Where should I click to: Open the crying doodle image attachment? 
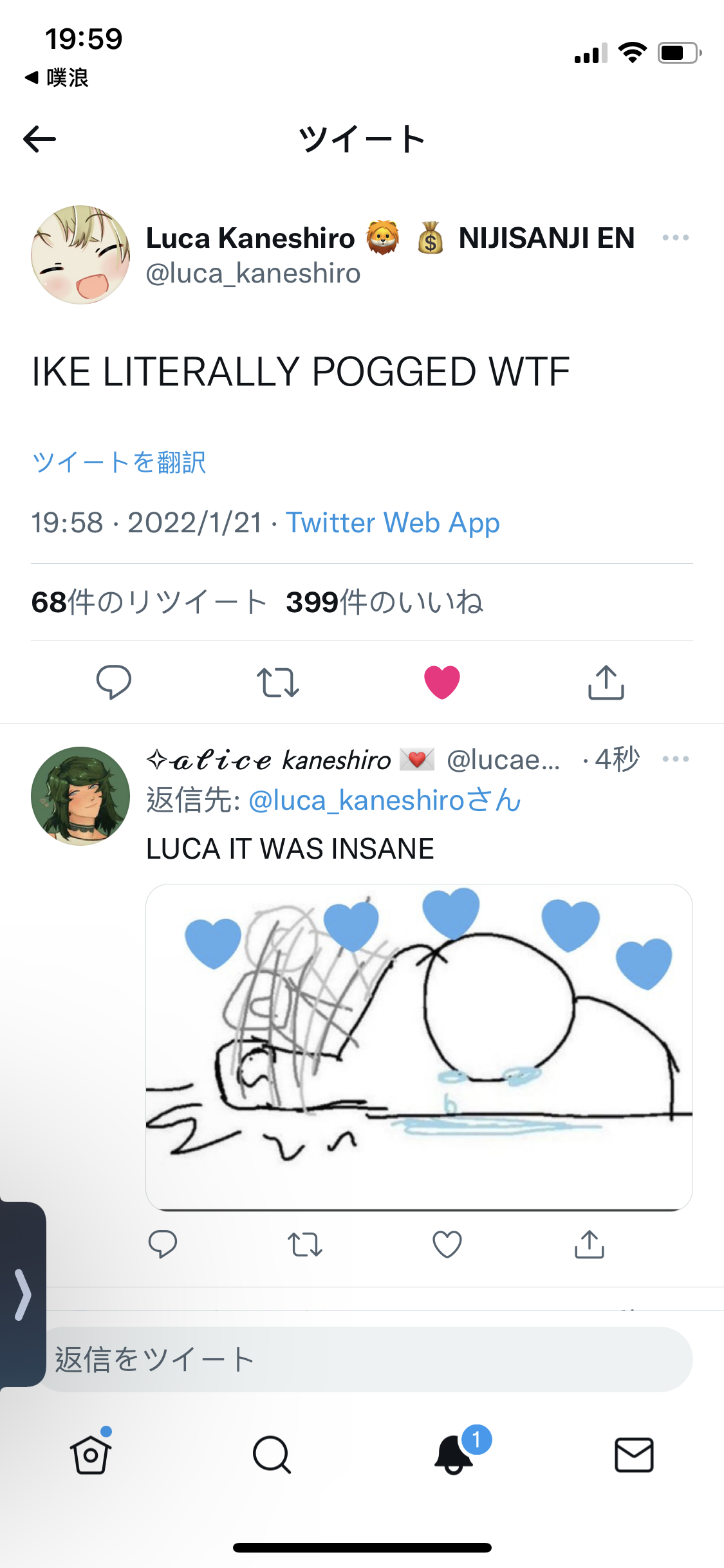click(x=419, y=1047)
